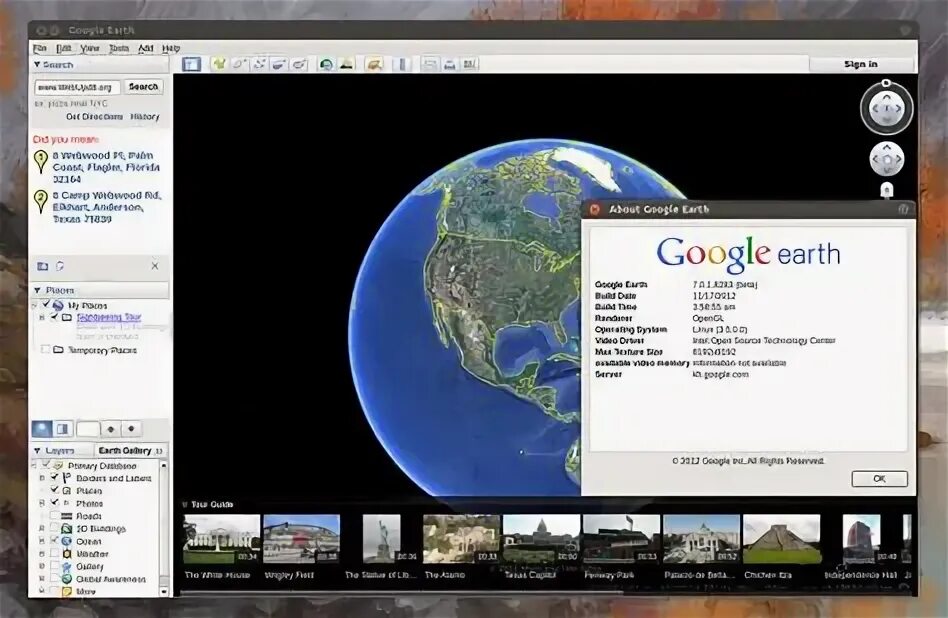Image resolution: width=948 pixels, height=618 pixels.
Task: Click the Add Placemark pin icon
Action: pos(219,63)
